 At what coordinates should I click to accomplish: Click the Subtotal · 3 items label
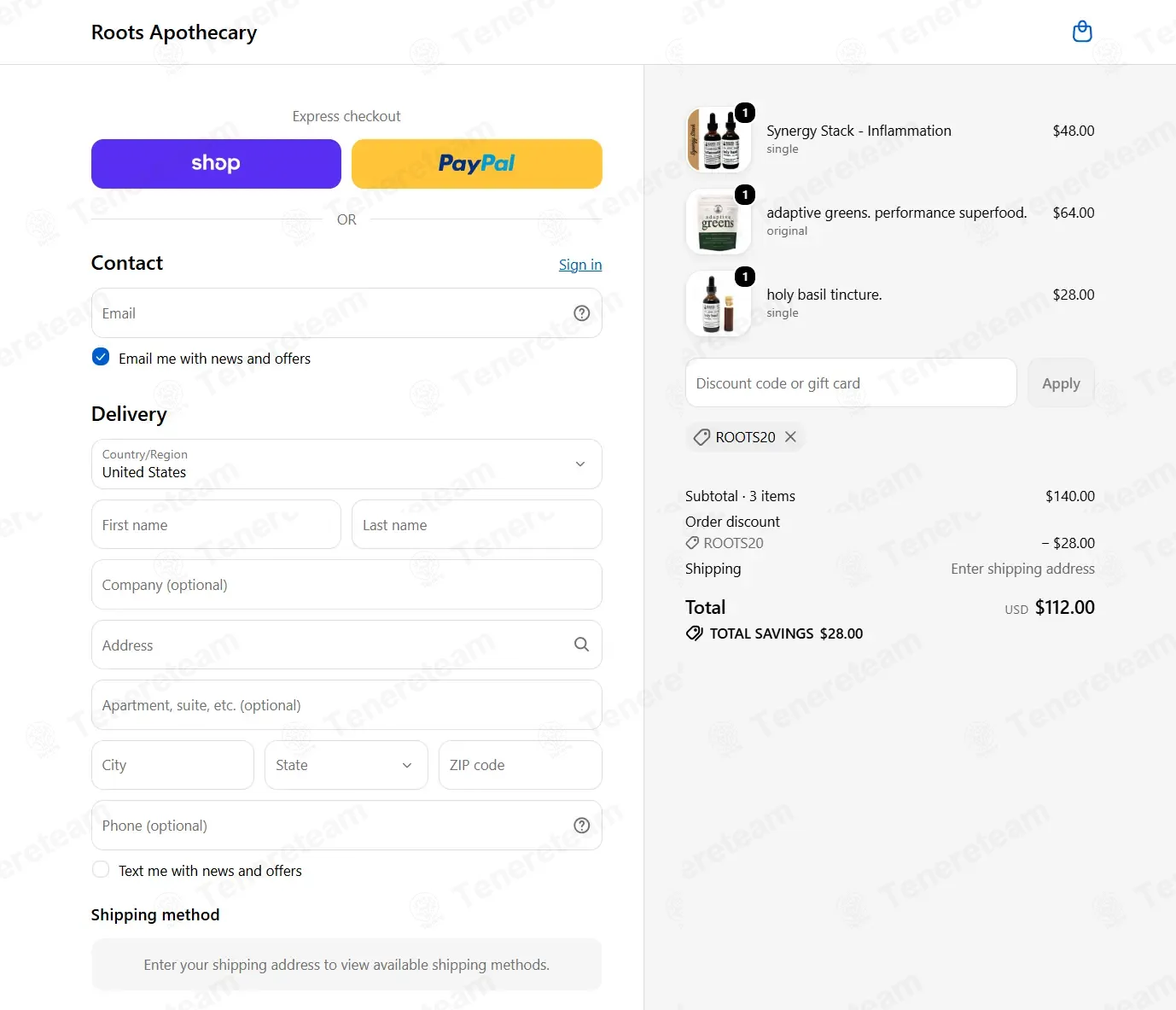point(740,496)
